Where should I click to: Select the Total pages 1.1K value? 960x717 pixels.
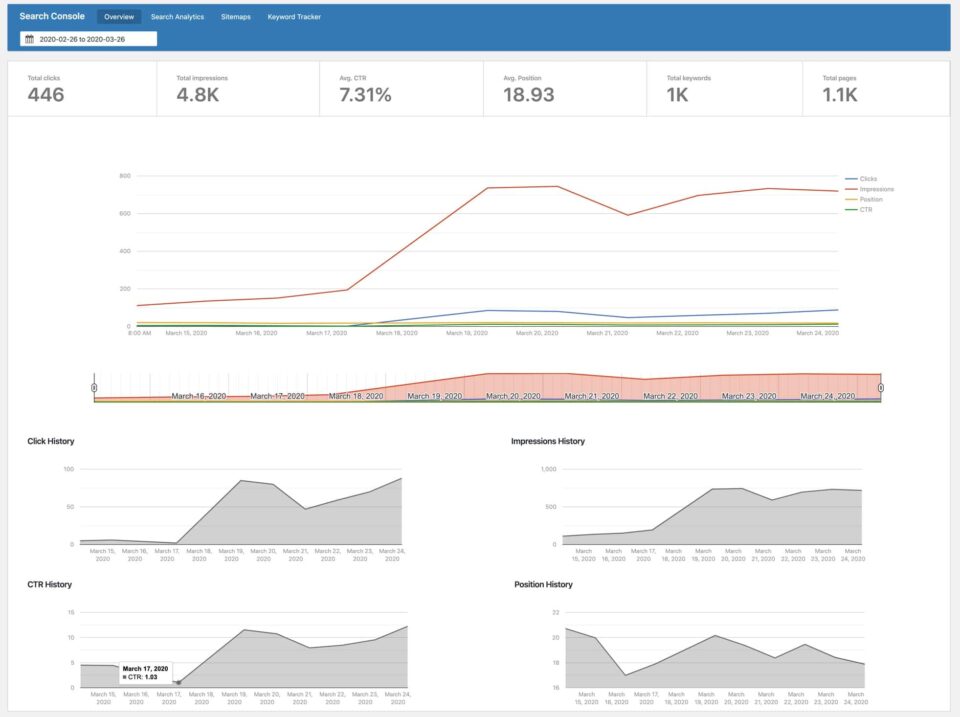coord(840,95)
